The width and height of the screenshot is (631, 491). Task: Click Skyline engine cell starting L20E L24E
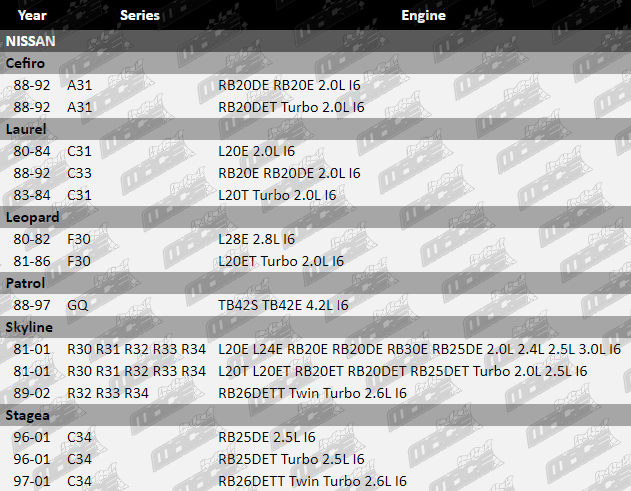click(419, 349)
